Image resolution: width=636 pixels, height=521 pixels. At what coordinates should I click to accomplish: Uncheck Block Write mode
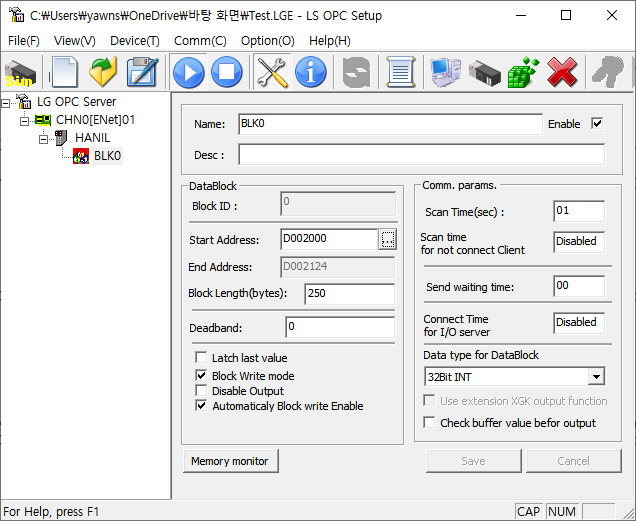coord(201,375)
